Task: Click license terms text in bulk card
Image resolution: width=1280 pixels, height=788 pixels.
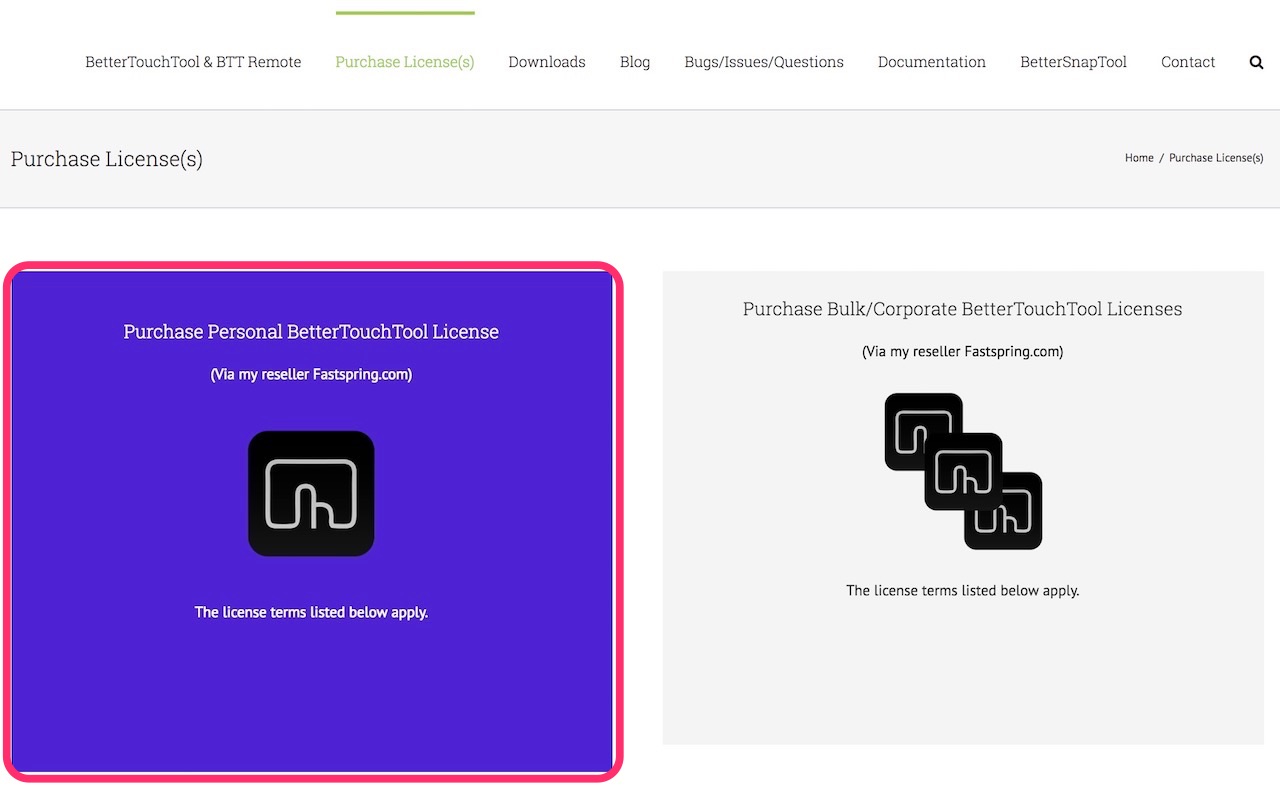Action: coord(963,590)
